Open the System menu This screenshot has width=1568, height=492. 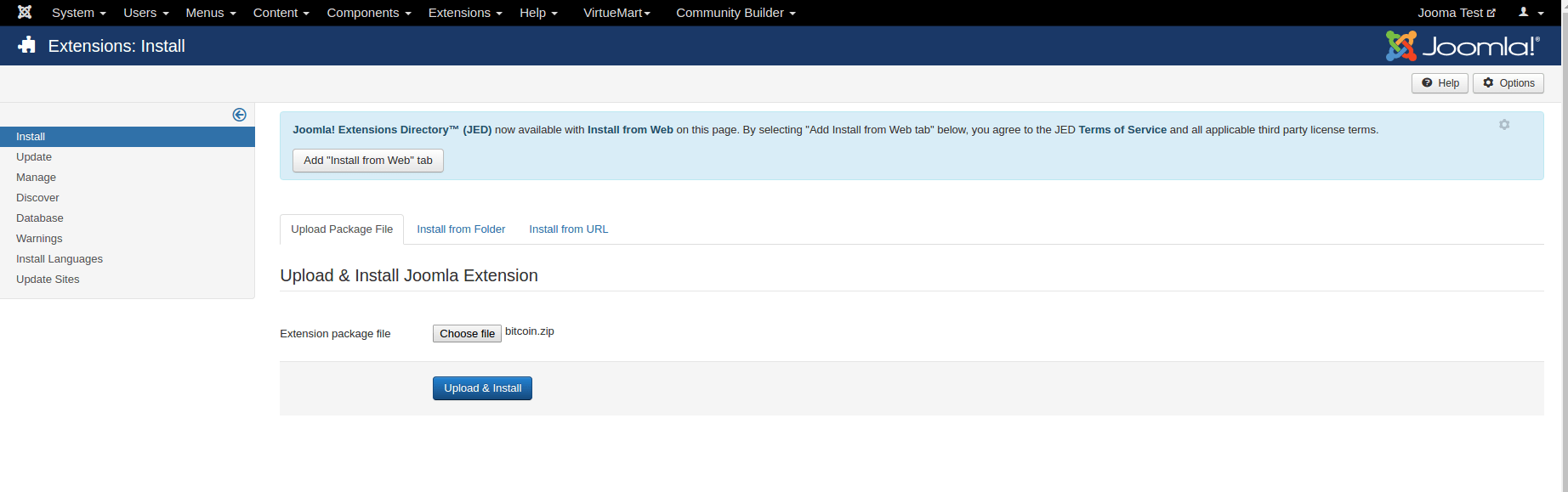(79, 13)
